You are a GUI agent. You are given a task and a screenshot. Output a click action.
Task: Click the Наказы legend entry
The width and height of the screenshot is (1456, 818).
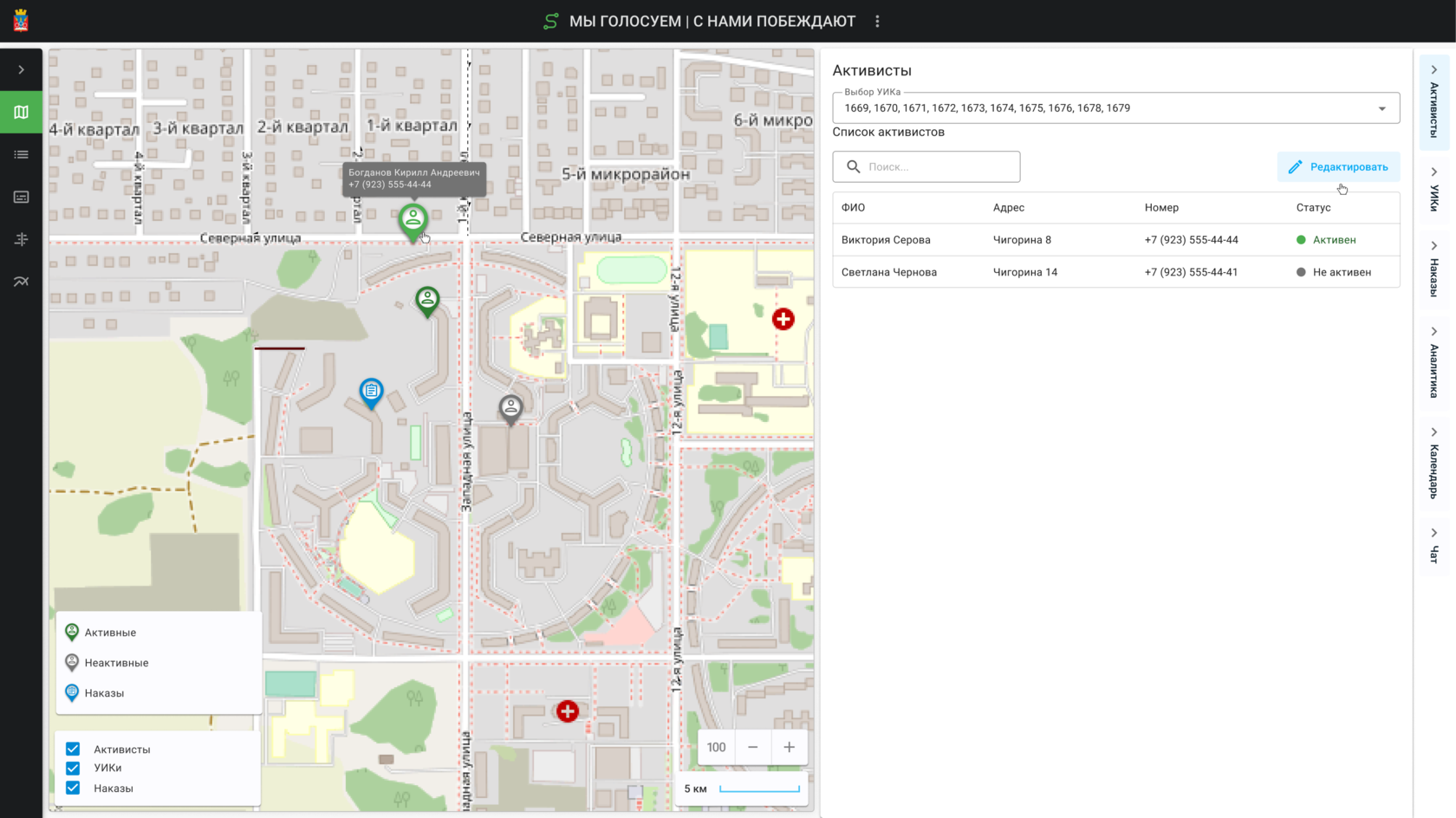tap(94, 693)
